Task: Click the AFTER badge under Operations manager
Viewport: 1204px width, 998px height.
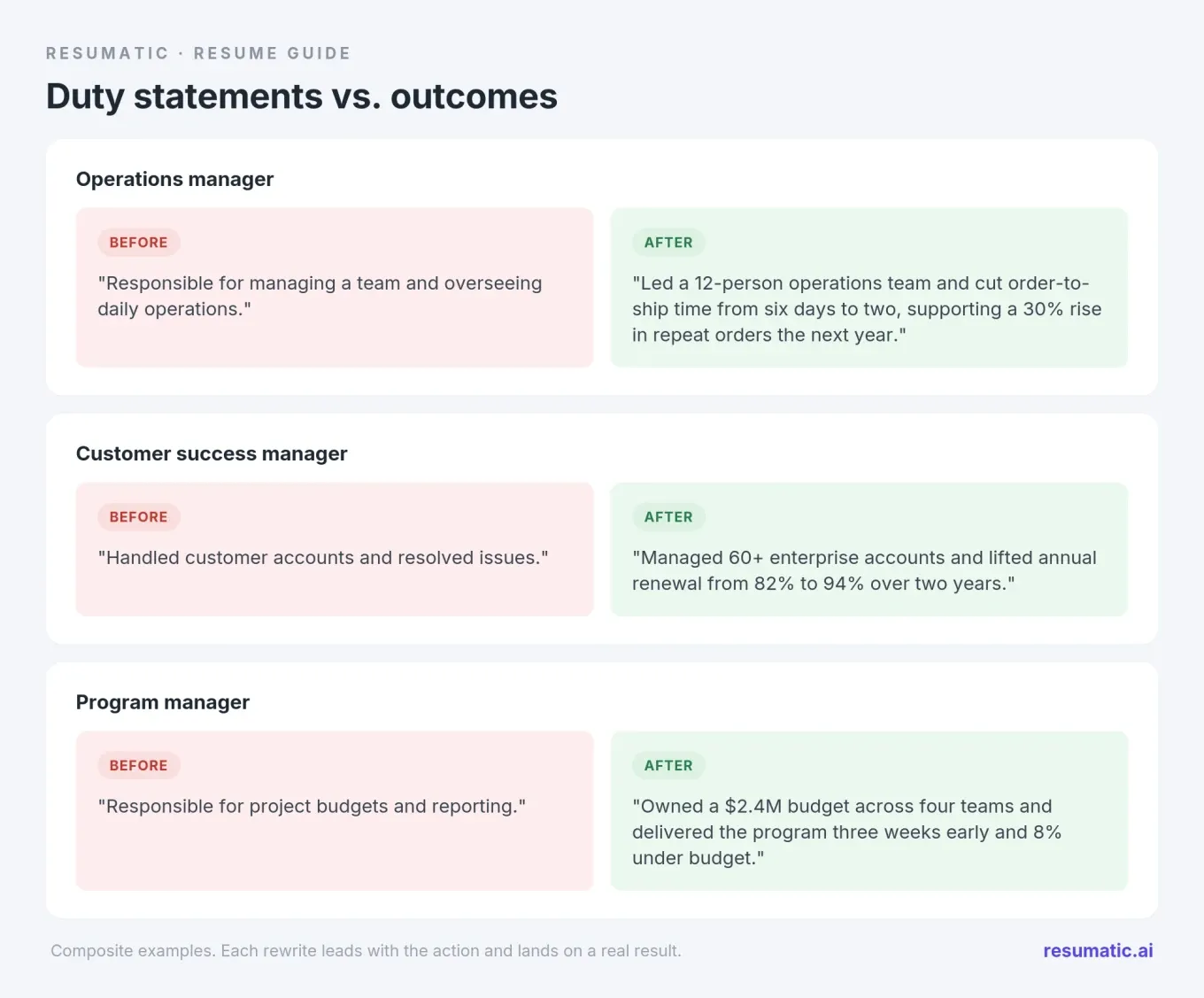Action: (x=668, y=243)
